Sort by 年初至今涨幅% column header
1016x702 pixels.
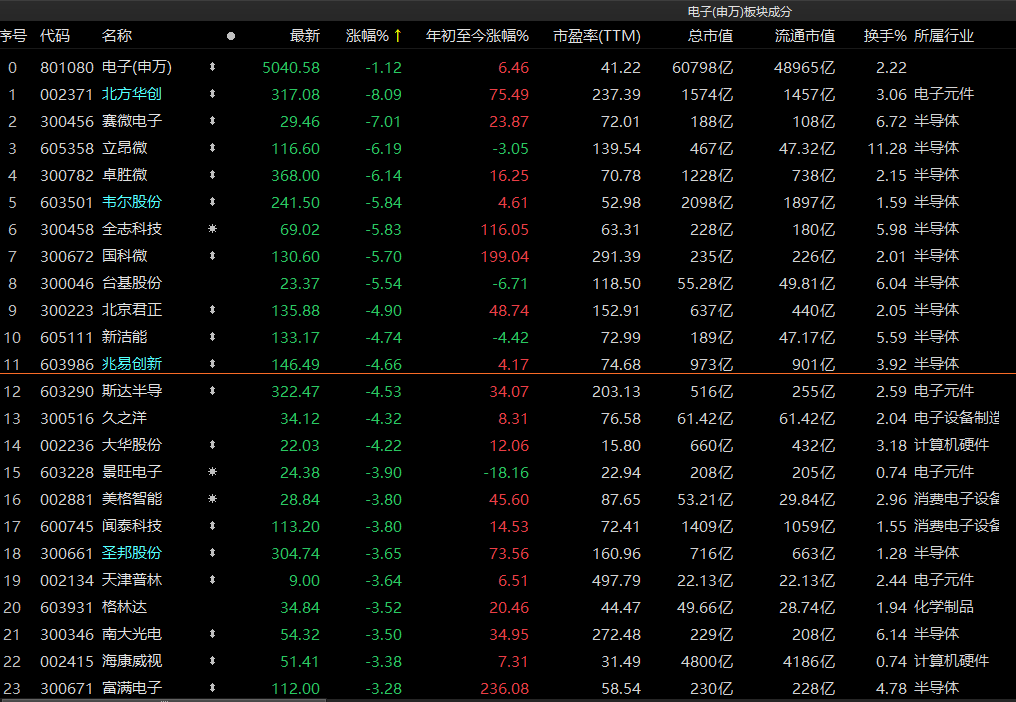(x=477, y=36)
